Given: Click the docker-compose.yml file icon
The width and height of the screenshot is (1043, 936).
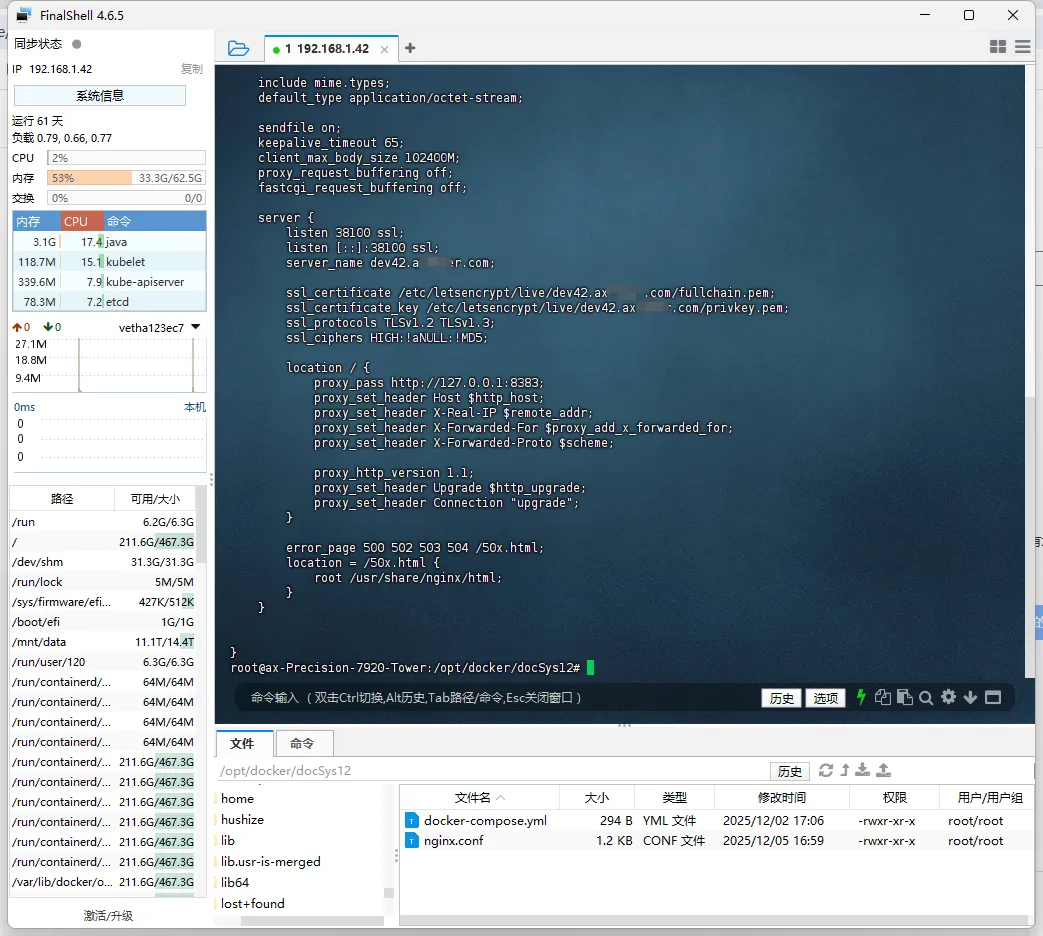Looking at the screenshot, I should pos(412,821).
